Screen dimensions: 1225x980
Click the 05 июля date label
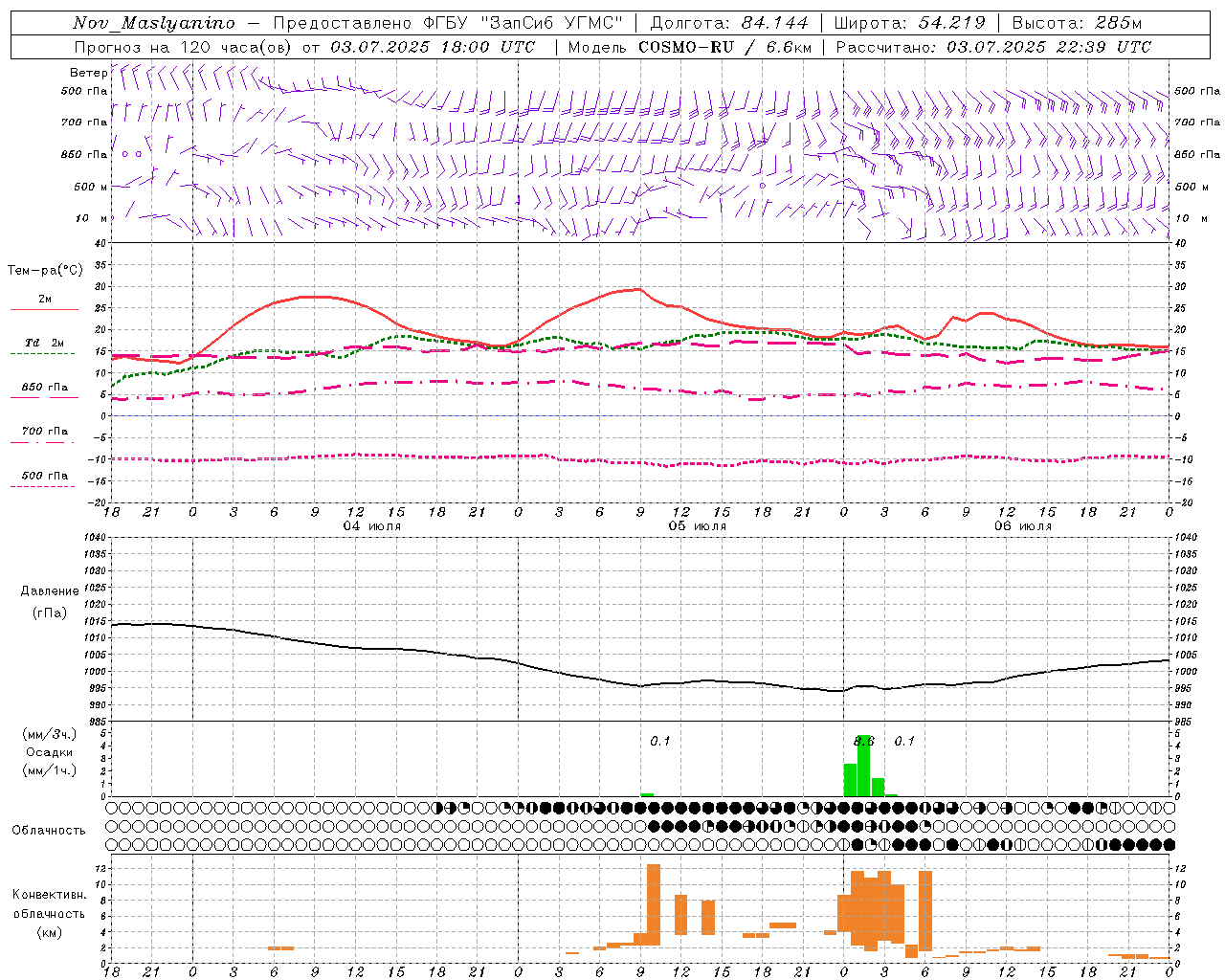coord(698,526)
